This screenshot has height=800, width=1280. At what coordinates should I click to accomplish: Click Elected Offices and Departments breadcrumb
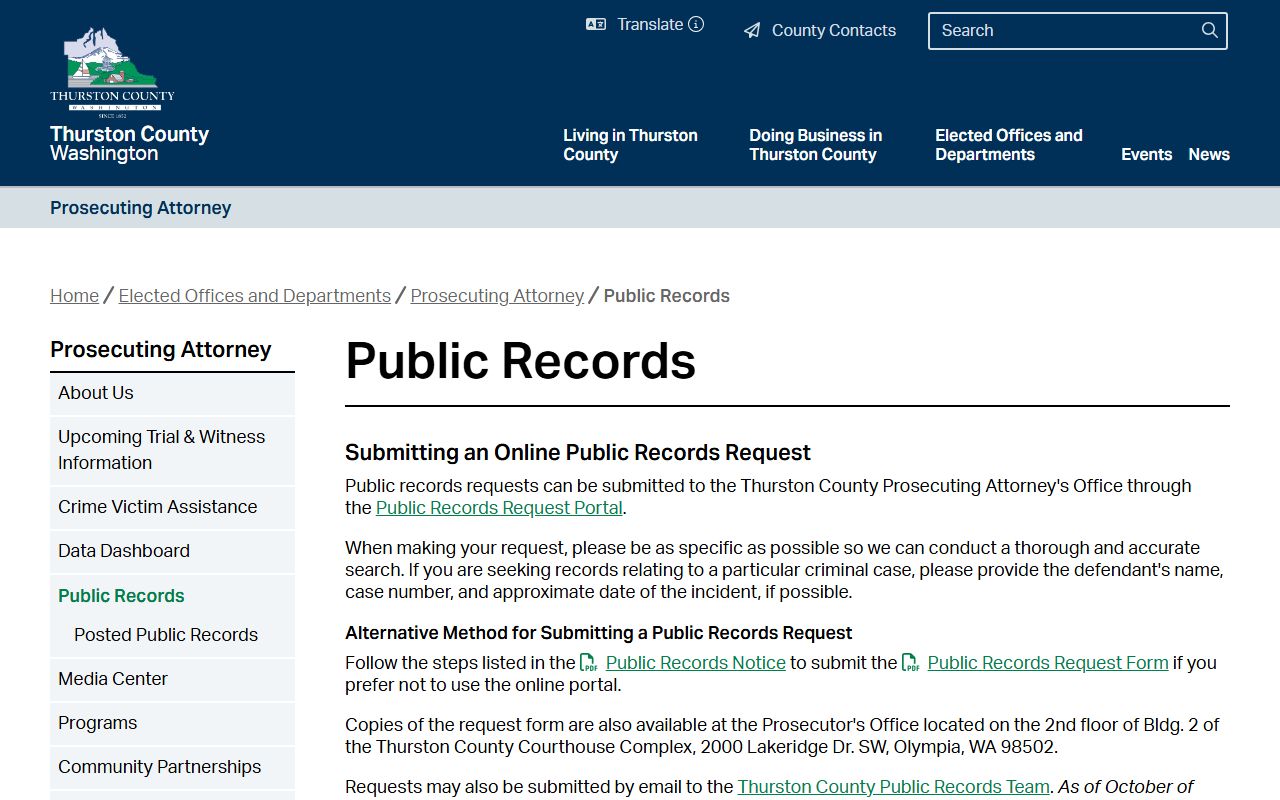click(254, 296)
